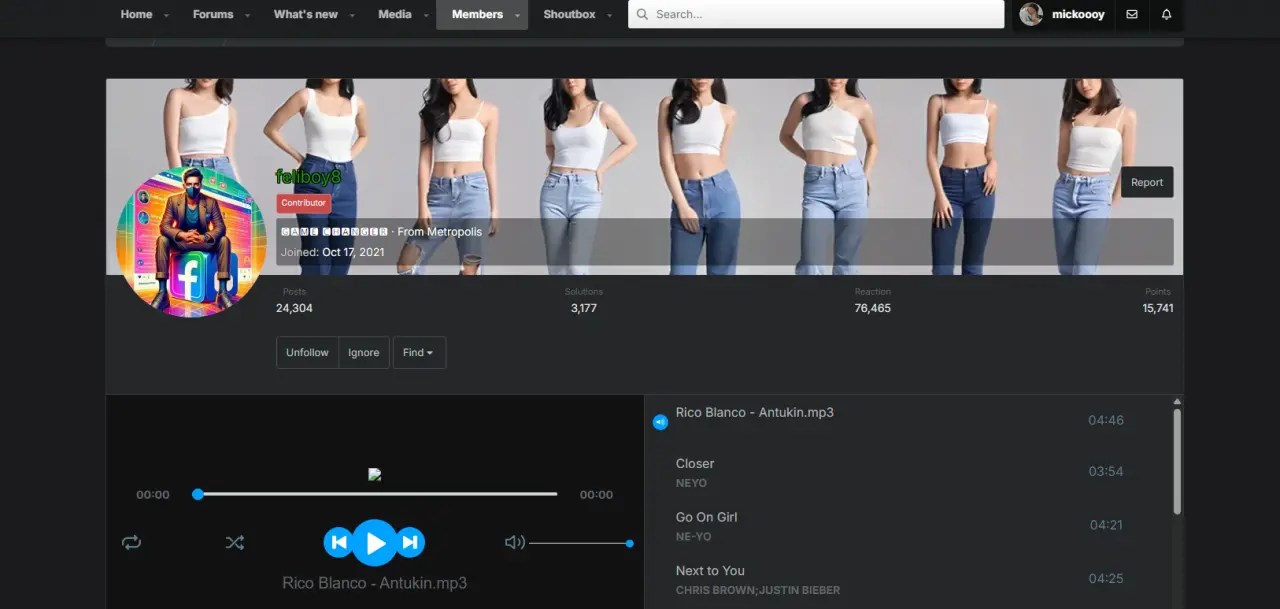Image resolution: width=1280 pixels, height=609 pixels.
Task: Open the alerts bell icon
Action: [1166, 14]
